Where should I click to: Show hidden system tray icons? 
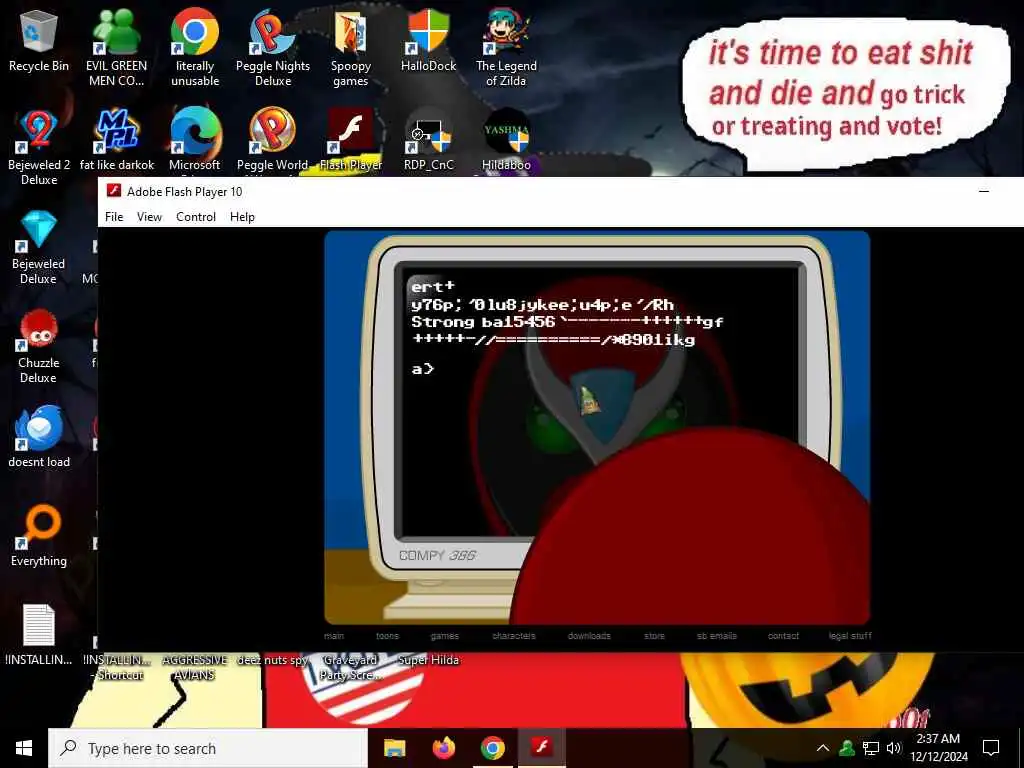pos(823,748)
